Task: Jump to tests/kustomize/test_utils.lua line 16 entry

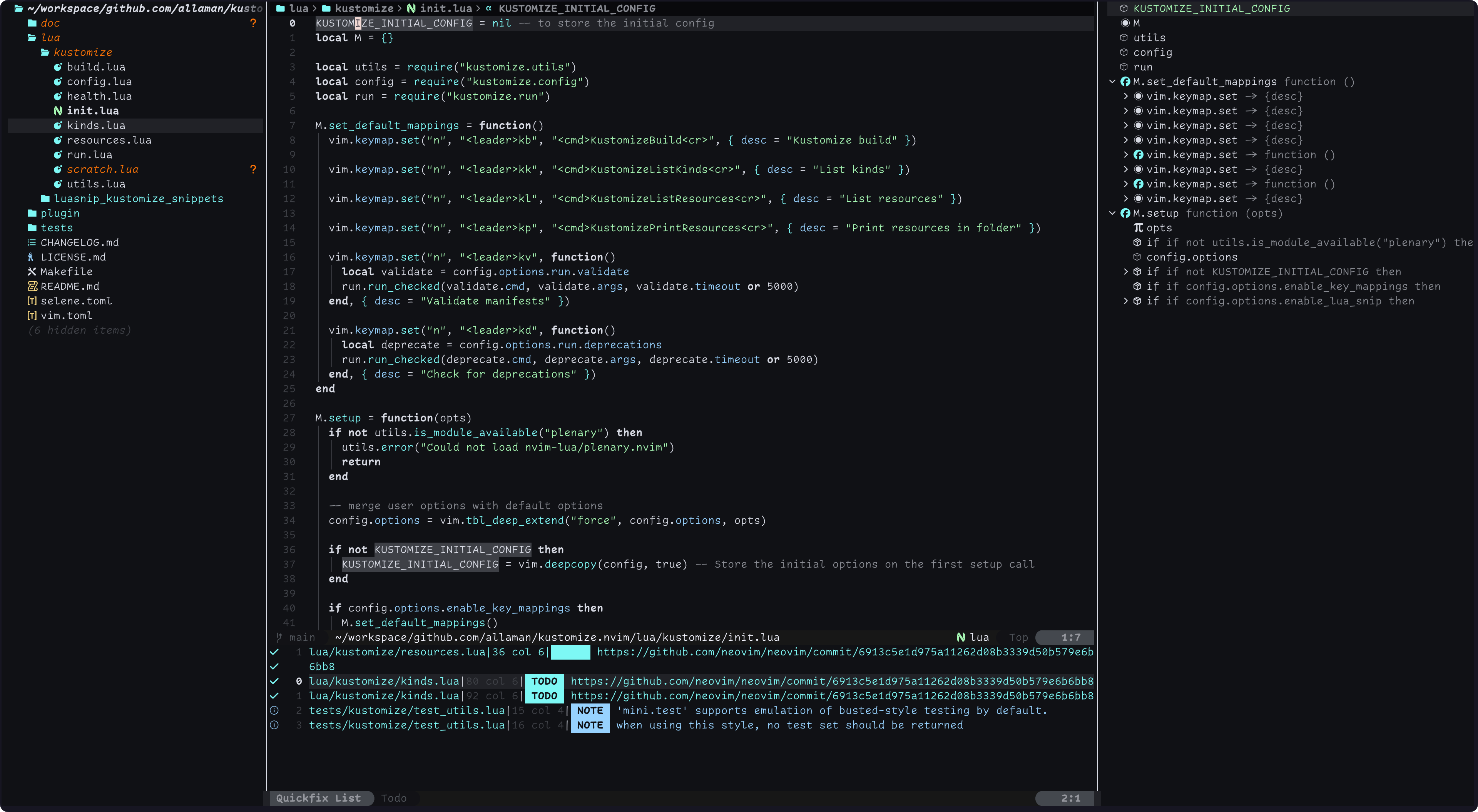Action: (407, 725)
